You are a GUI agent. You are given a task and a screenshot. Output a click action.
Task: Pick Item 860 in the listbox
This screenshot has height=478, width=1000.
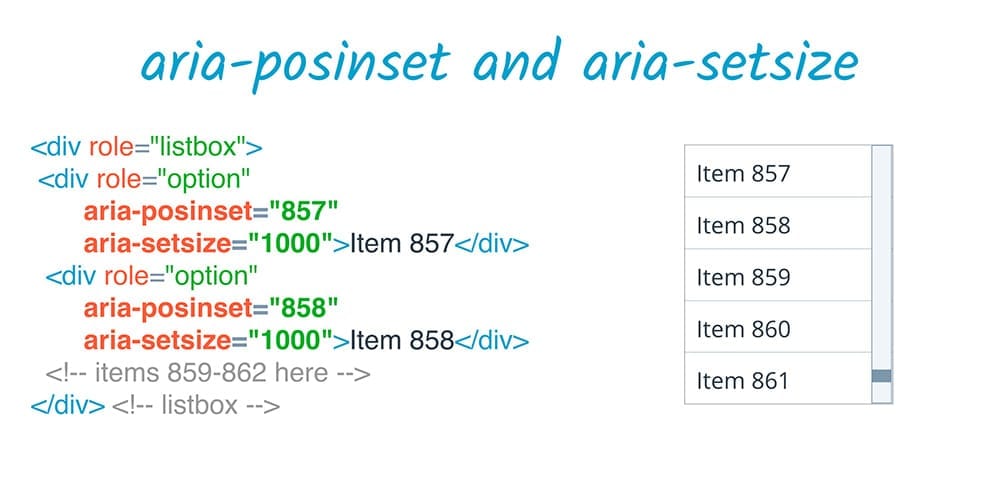(x=778, y=328)
